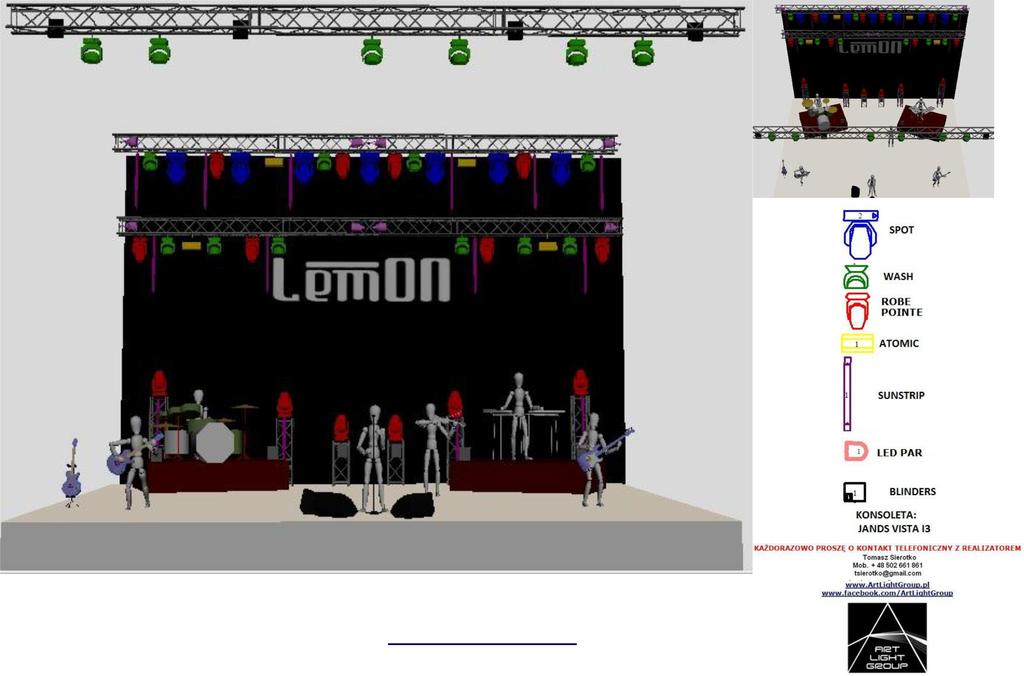Click the 'ROBE POINTE' legend label
Image resolution: width=1024 pixels, height=676 pixels.
click(x=901, y=307)
